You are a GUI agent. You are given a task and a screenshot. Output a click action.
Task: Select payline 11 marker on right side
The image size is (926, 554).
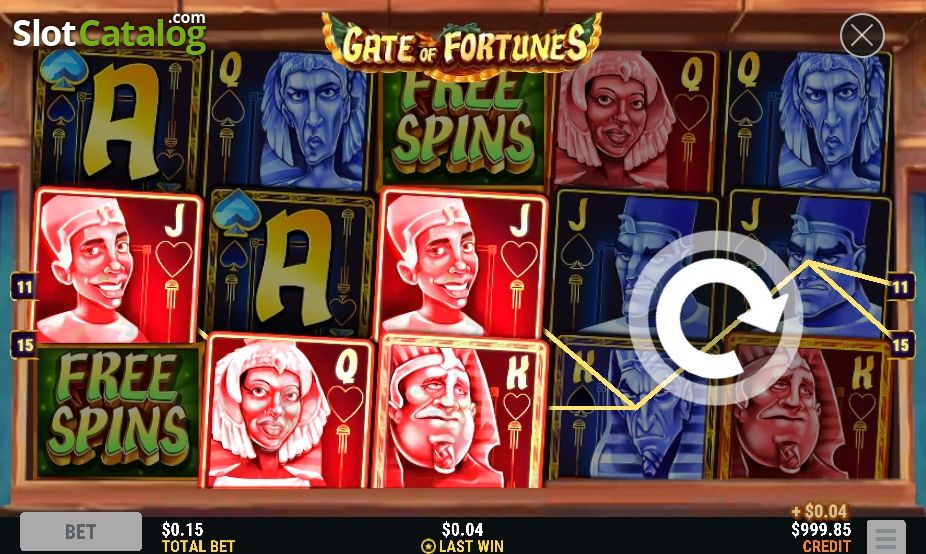tap(901, 287)
